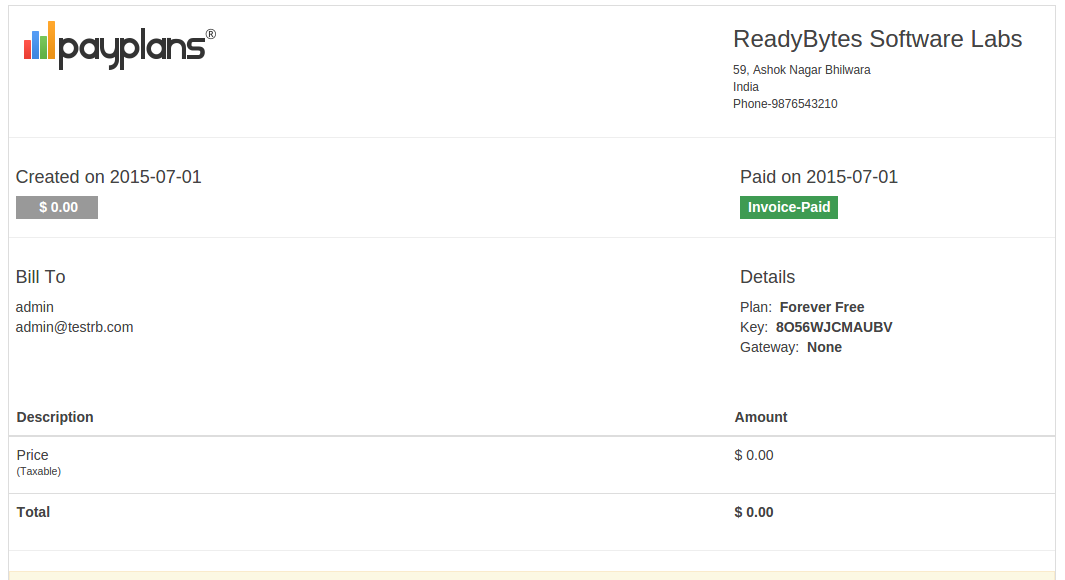
Task: Click the Created on 2015-07-01 heading
Action: (109, 177)
